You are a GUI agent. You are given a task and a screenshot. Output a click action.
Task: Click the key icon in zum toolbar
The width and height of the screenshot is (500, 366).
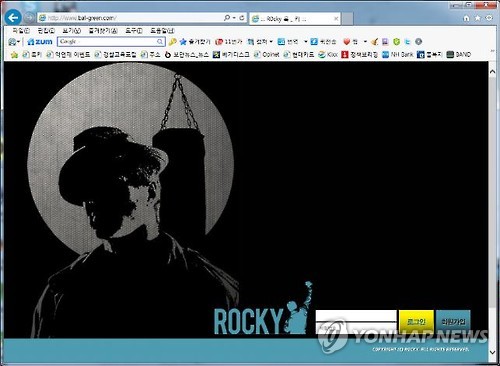click(172, 42)
